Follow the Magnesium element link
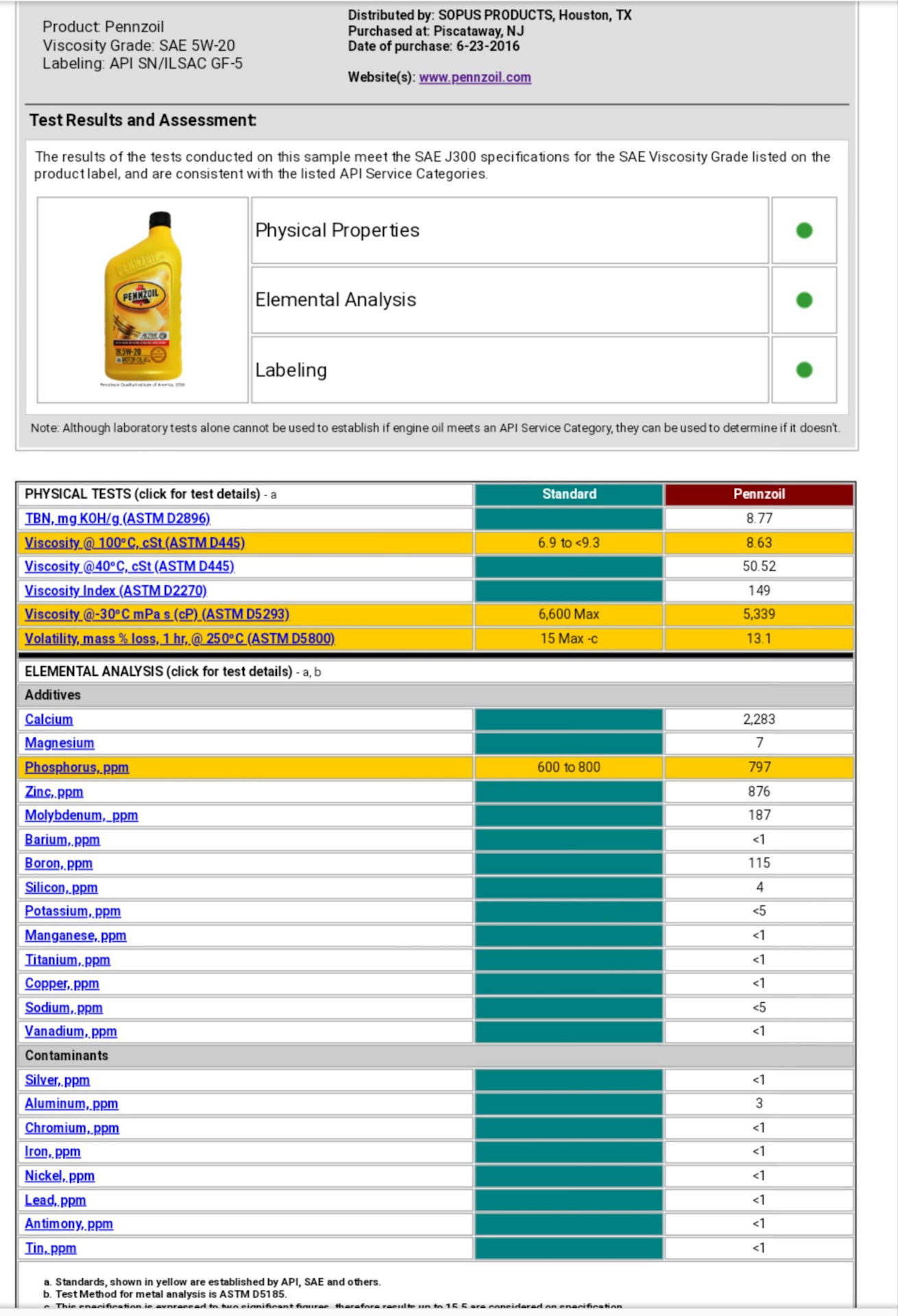This screenshot has width=898, height=1316. (x=60, y=744)
